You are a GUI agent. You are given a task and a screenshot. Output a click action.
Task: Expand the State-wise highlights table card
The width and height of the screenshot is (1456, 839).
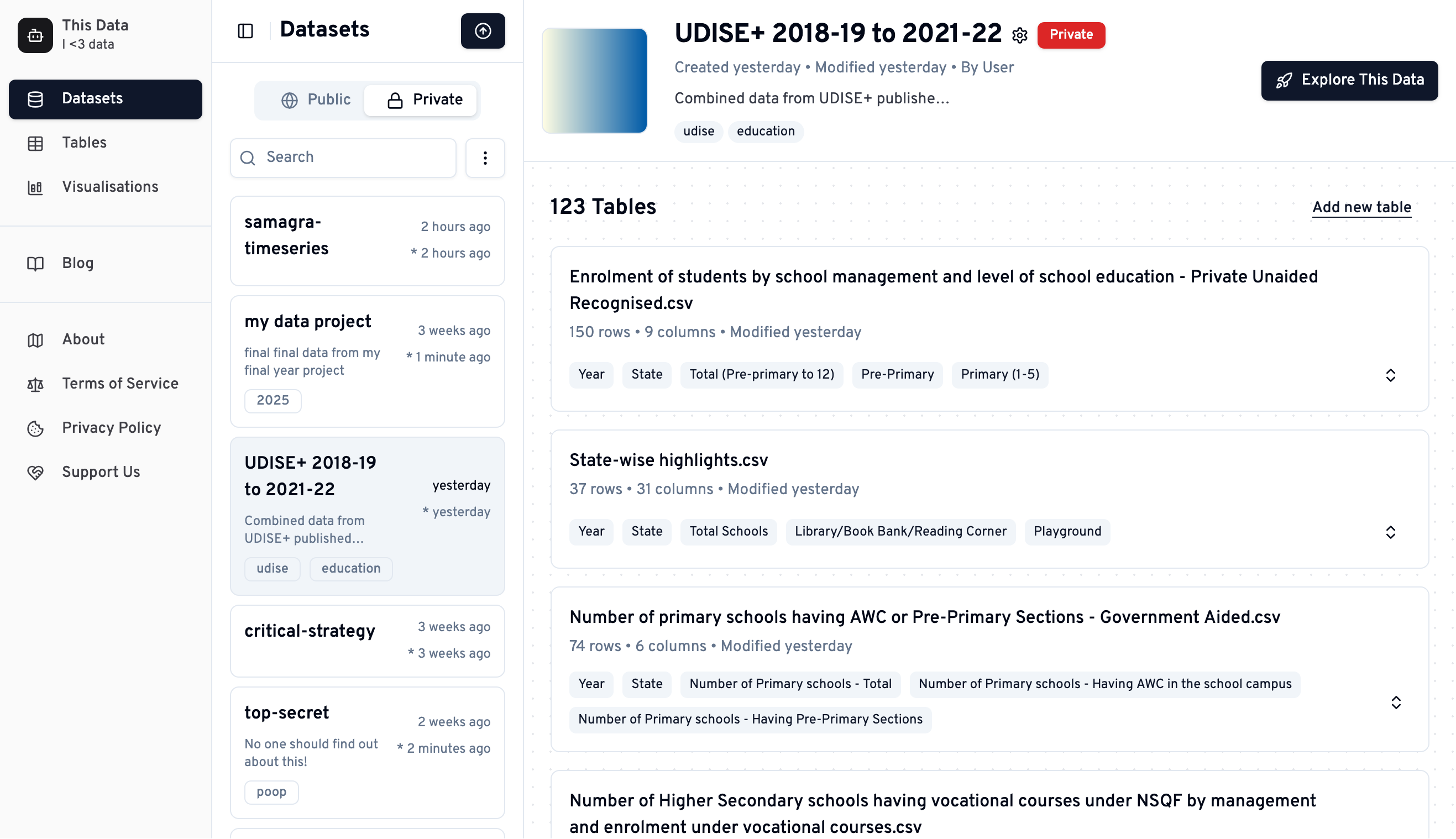[x=1390, y=532]
